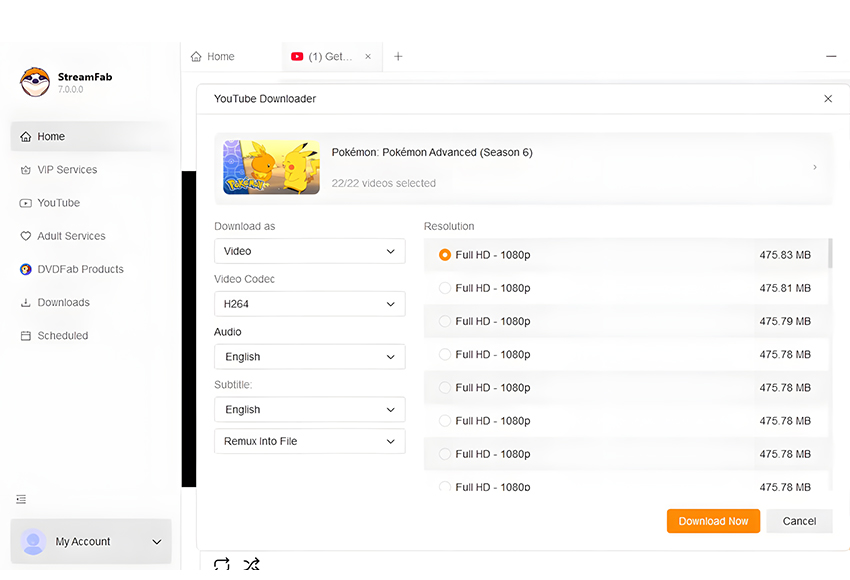Open VIP Services in the sidebar
The width and height of the screenshot is (850, 580).
click(67, 170)
